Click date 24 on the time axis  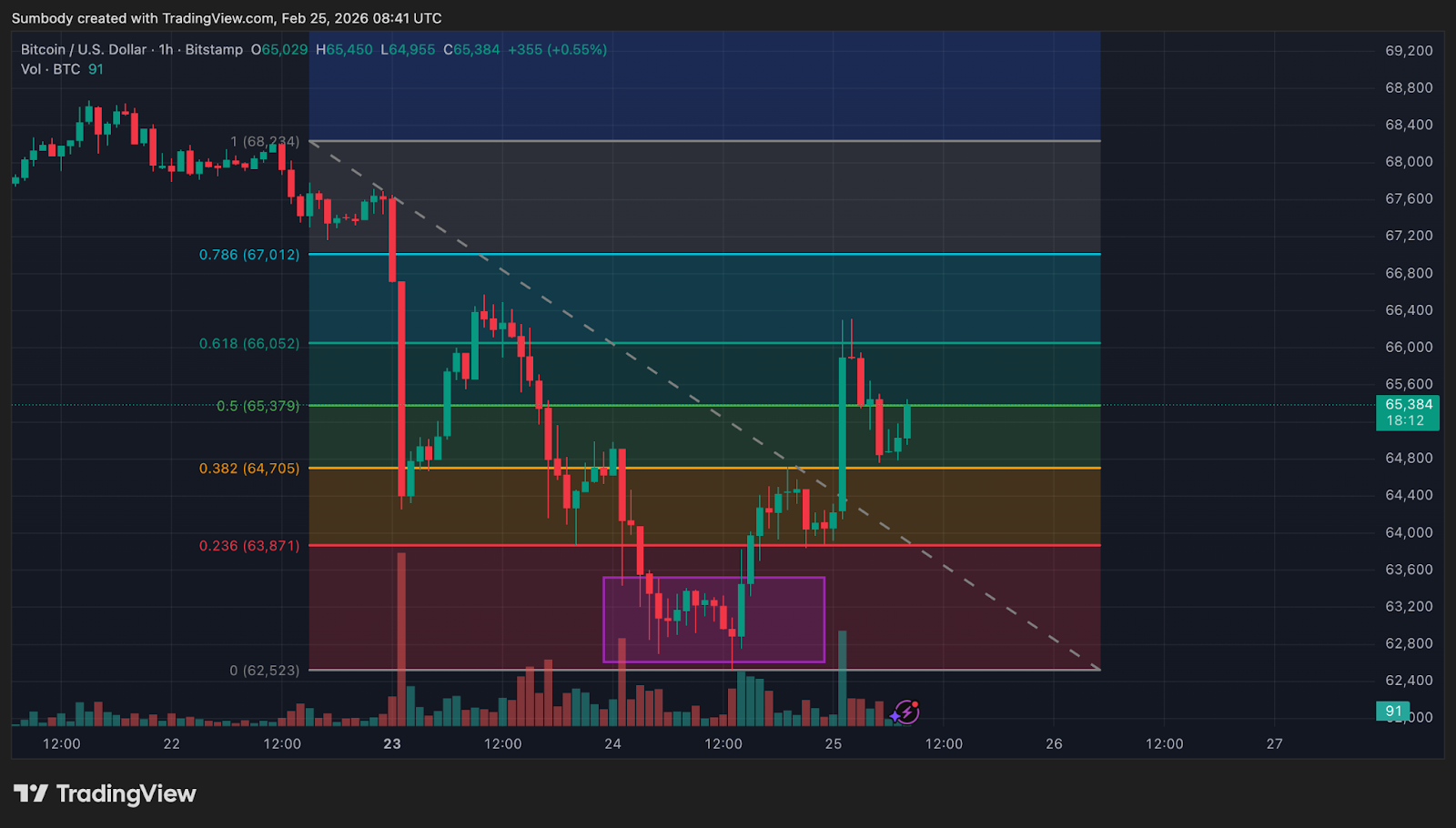(612, 744)
